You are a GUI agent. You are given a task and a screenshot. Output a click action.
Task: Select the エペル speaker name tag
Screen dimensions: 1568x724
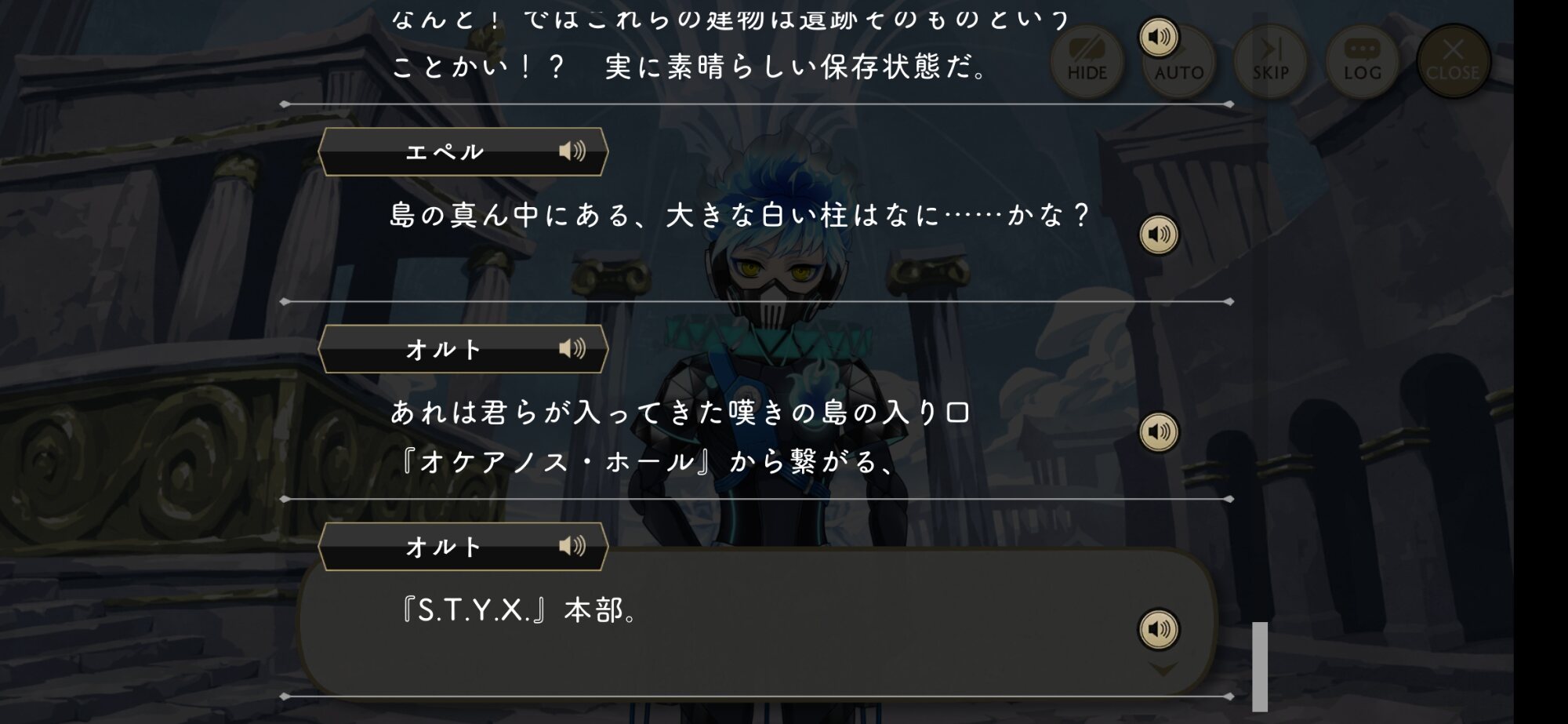click(463, 151)
